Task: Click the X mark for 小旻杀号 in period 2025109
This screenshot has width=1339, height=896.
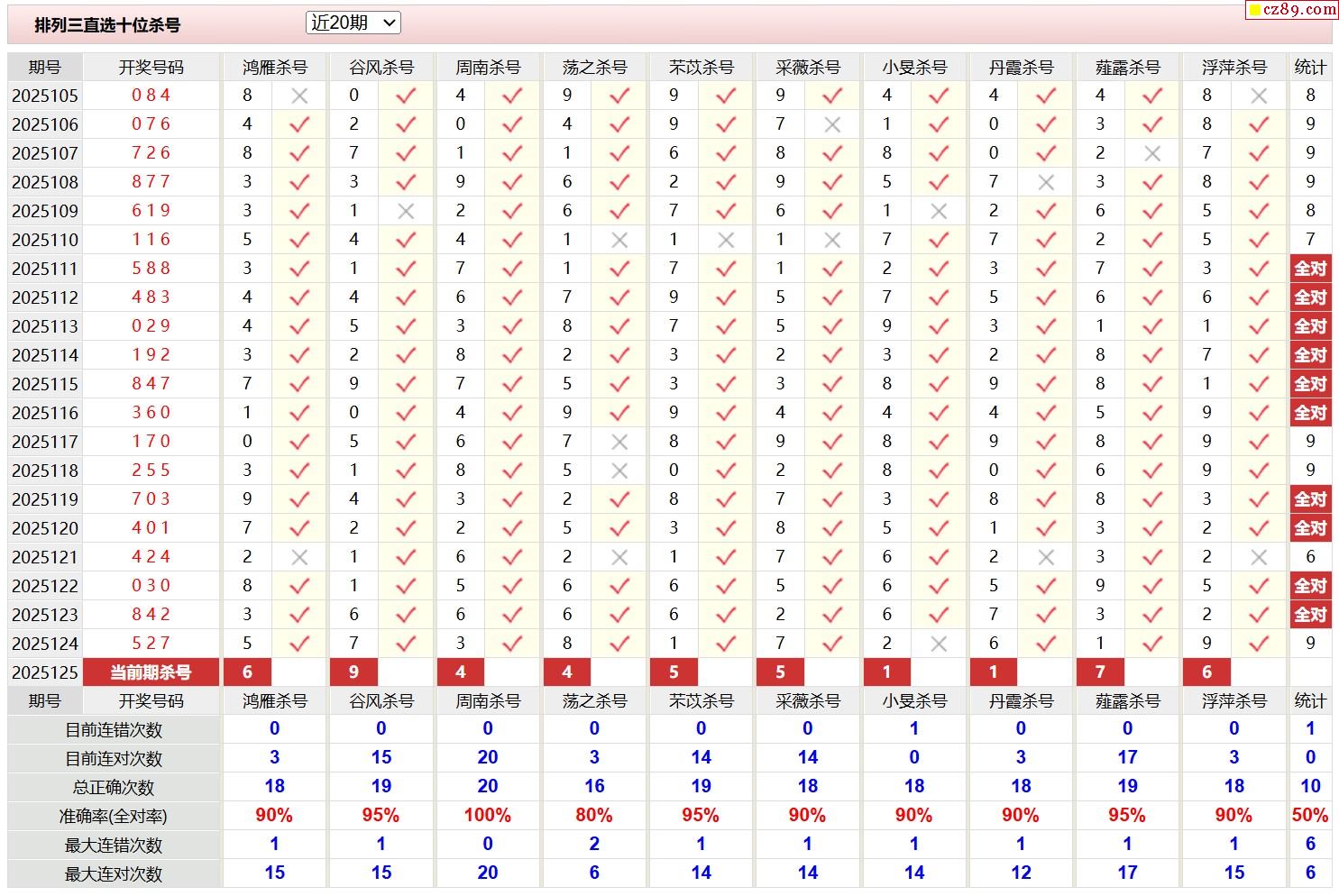Action: coord(939,211)
